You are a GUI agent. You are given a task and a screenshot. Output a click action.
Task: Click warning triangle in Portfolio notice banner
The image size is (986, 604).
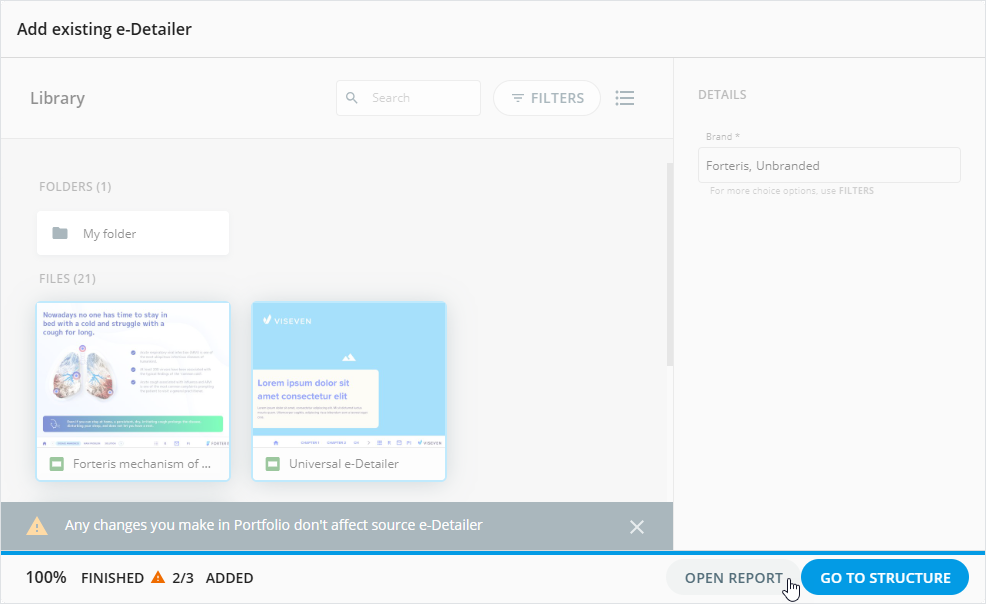tap(37, 526)
